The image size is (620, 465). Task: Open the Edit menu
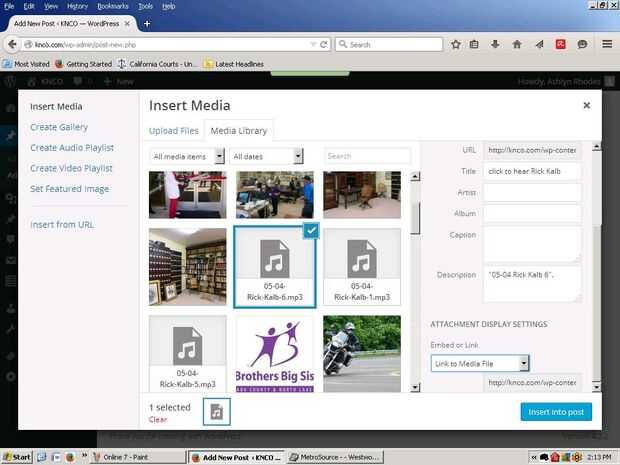coord(29,6)
